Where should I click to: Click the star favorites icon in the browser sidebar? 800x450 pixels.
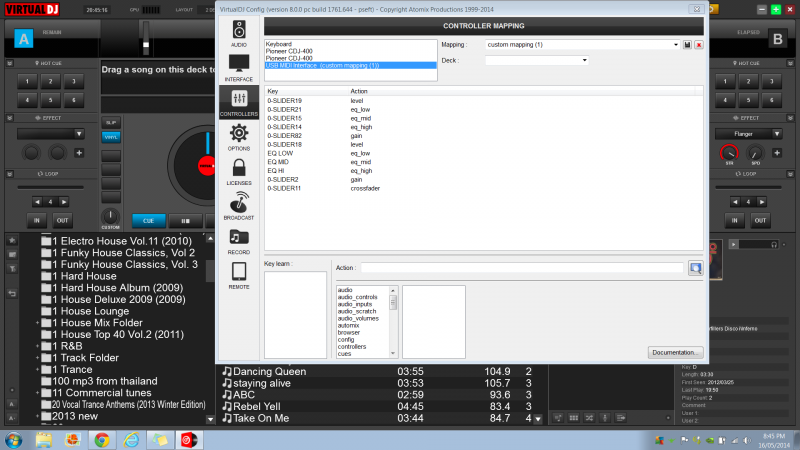click(12, 240)
